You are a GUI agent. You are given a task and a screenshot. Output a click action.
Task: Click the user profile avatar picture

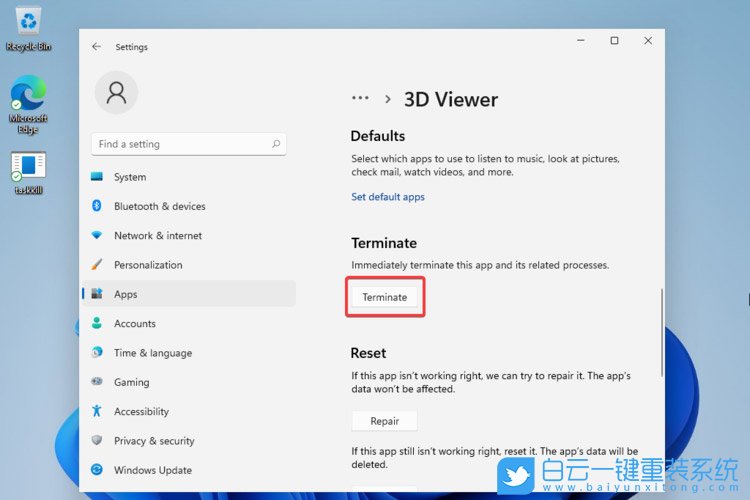[116, 93]
